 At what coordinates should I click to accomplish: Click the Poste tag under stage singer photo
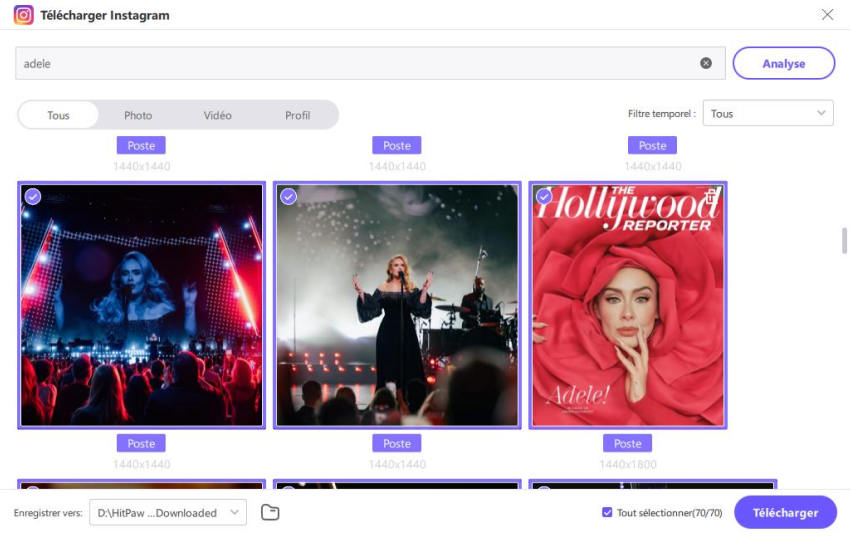[397, 443]
